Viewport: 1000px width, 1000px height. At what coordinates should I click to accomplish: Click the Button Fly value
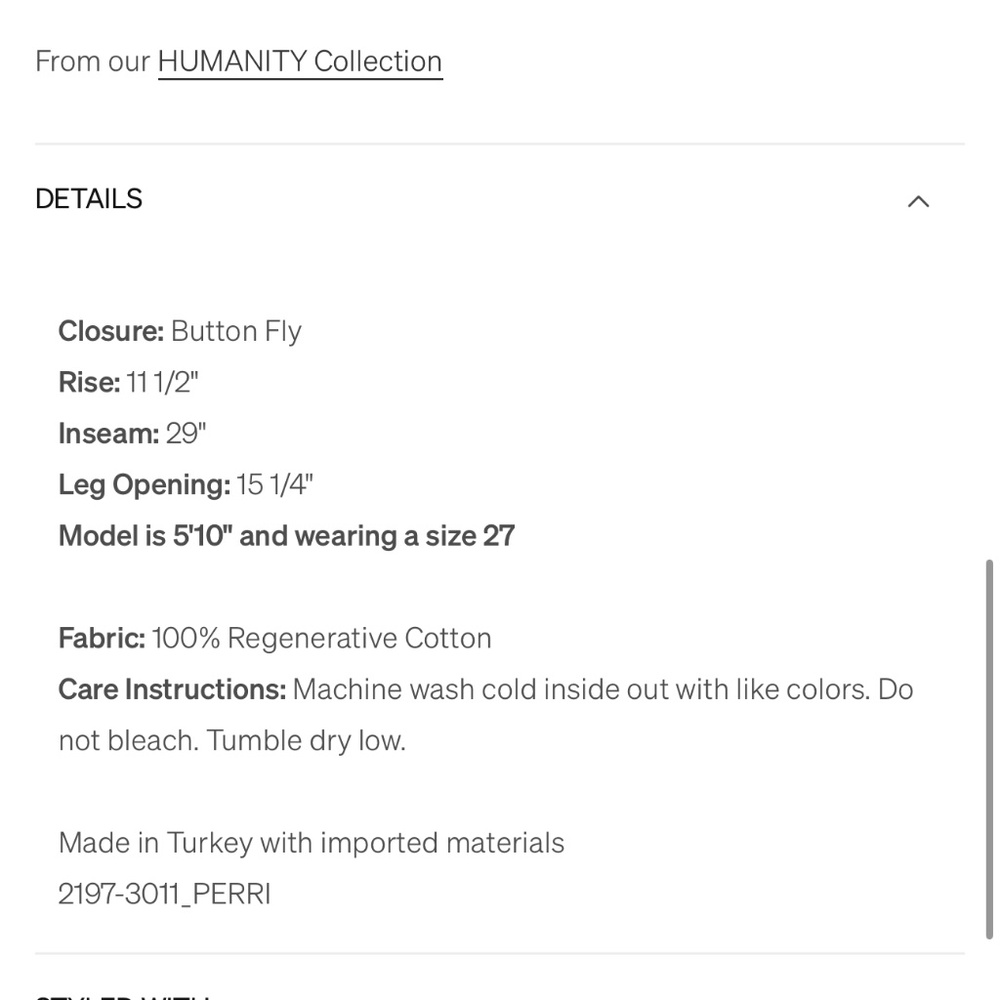coord(236,331)
